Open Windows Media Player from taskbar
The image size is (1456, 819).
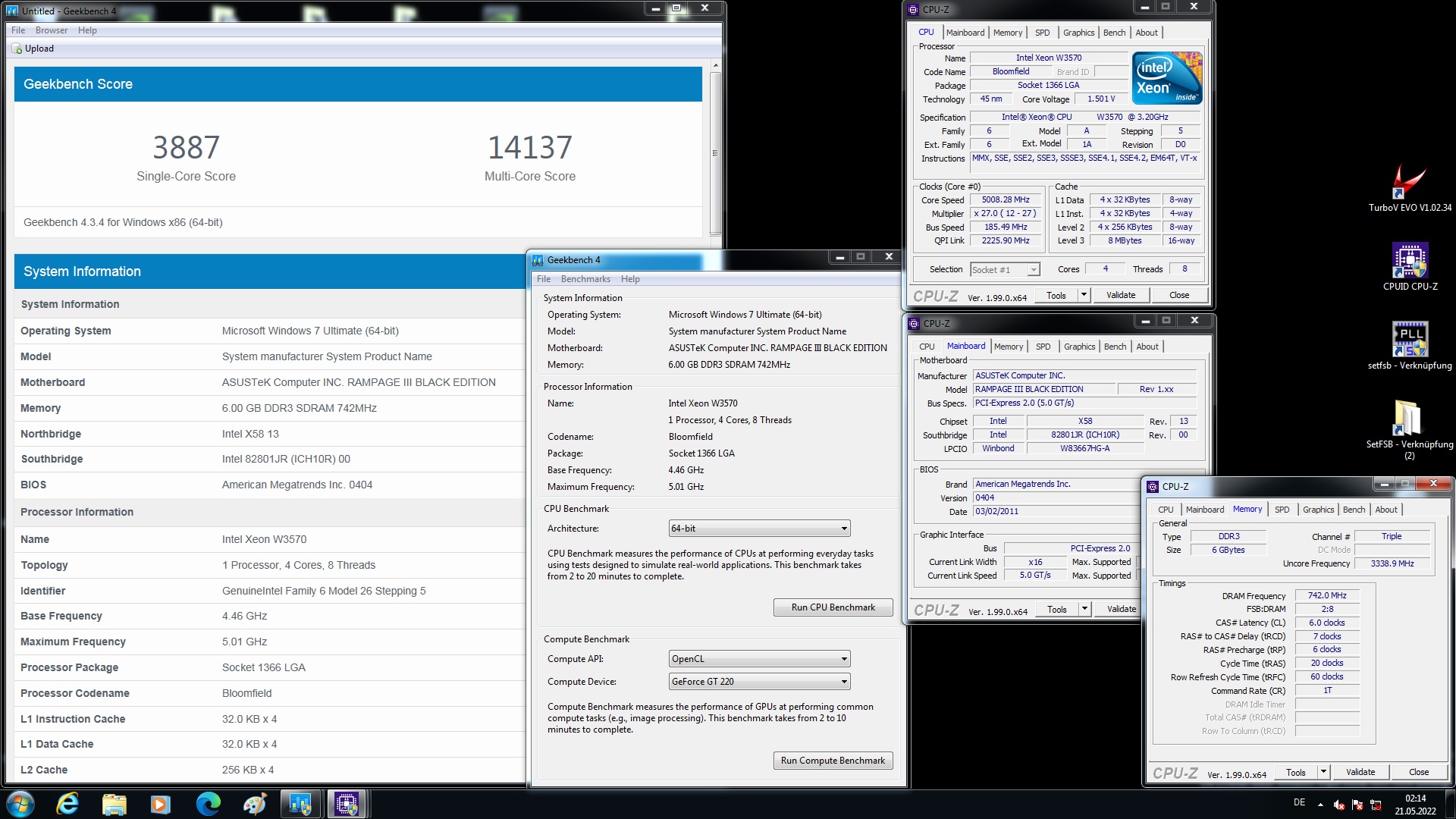(161, 804)
